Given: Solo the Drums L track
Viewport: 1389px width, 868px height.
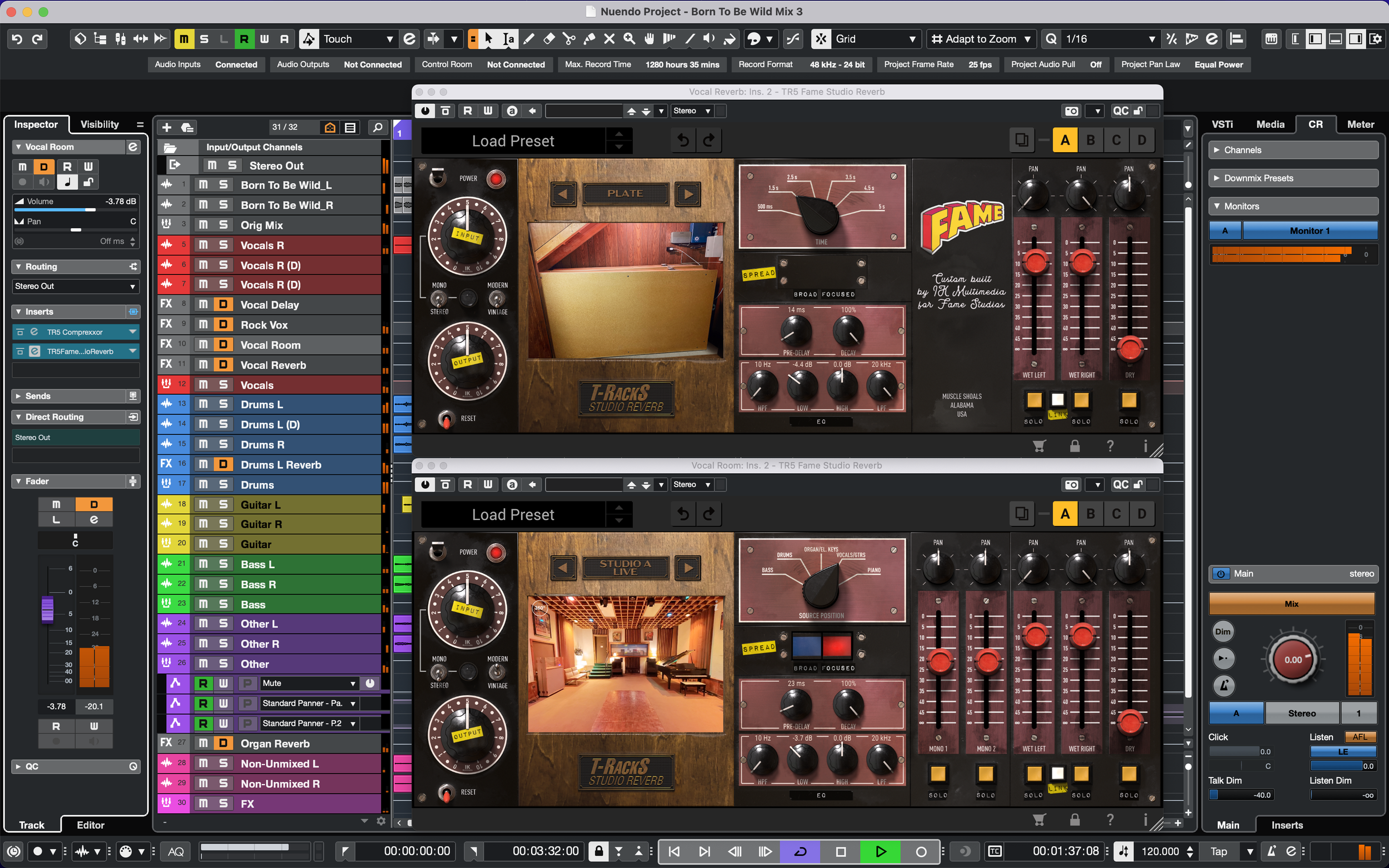Looking at the screenshot, I should [x=223, y=404].
